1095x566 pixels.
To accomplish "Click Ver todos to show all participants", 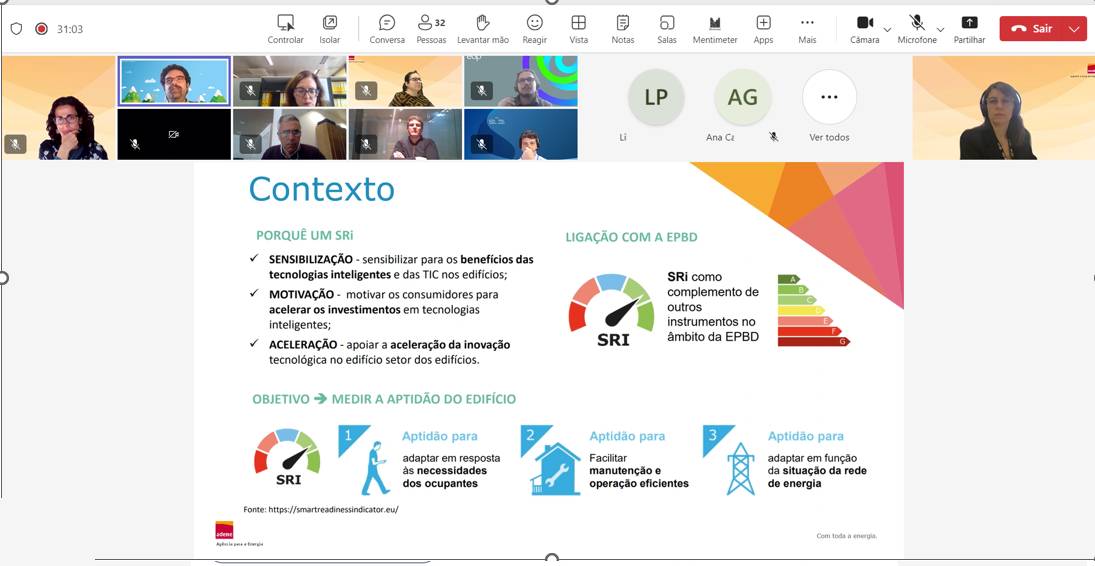I will click(x=829, y=105).
